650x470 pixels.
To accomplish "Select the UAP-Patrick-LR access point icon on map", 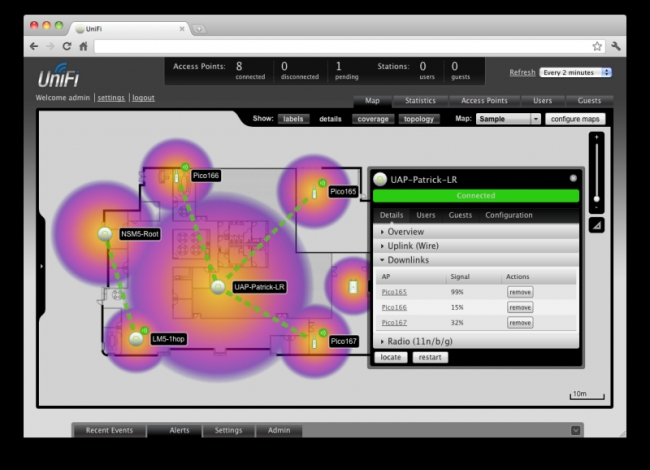I will (218, 287).
